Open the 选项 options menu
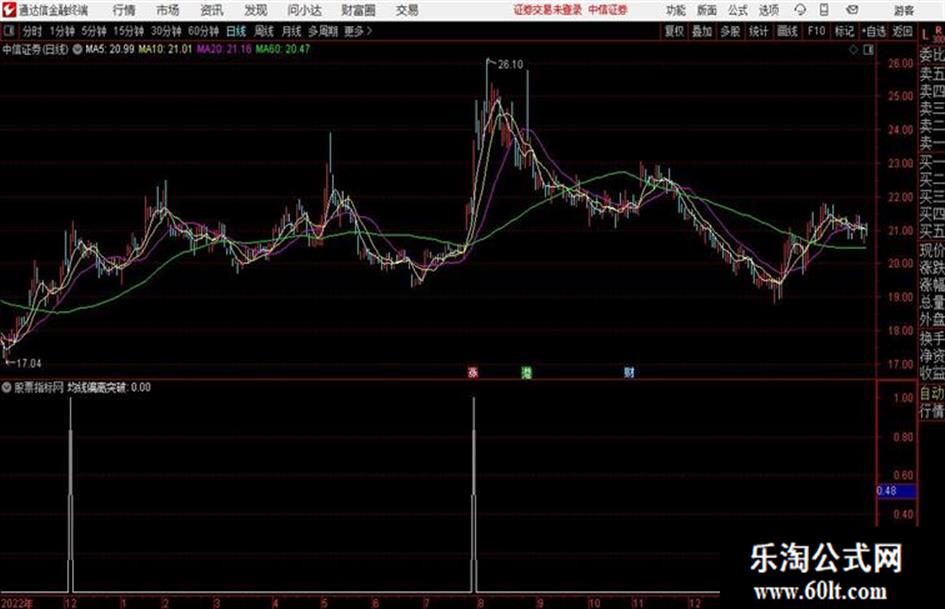 769,10
